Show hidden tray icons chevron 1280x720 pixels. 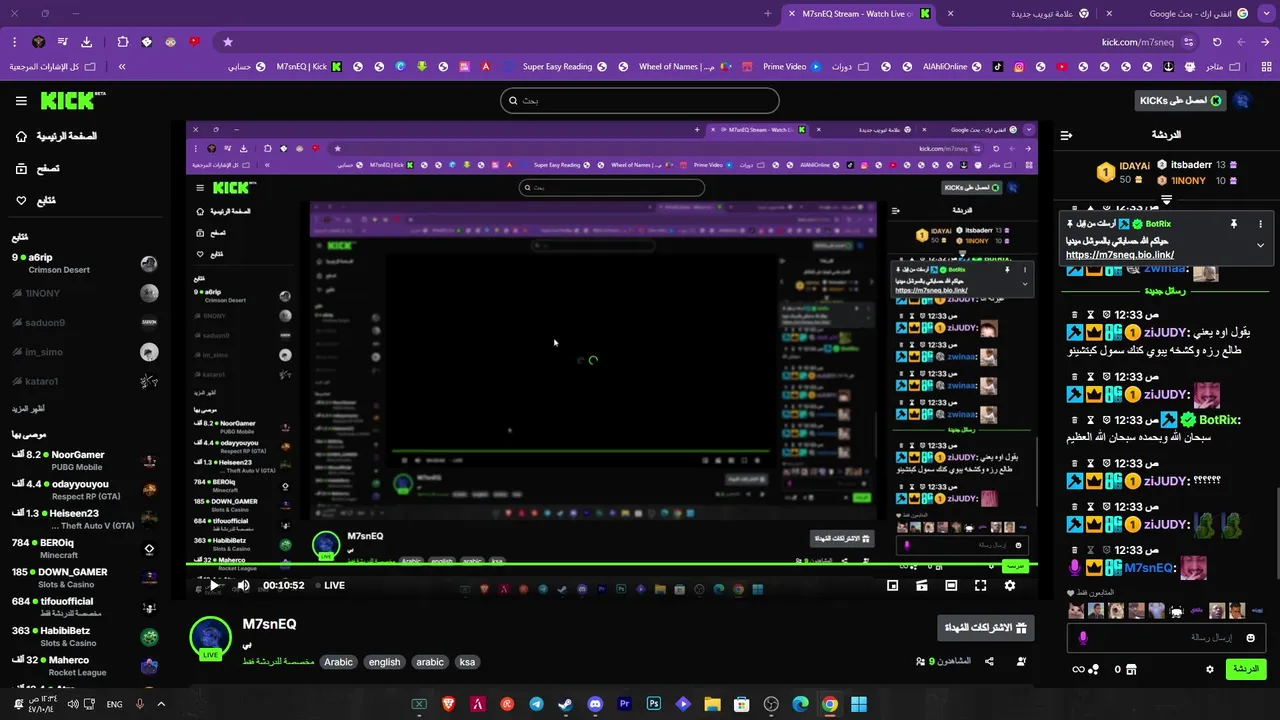click(x=161, y=704)
